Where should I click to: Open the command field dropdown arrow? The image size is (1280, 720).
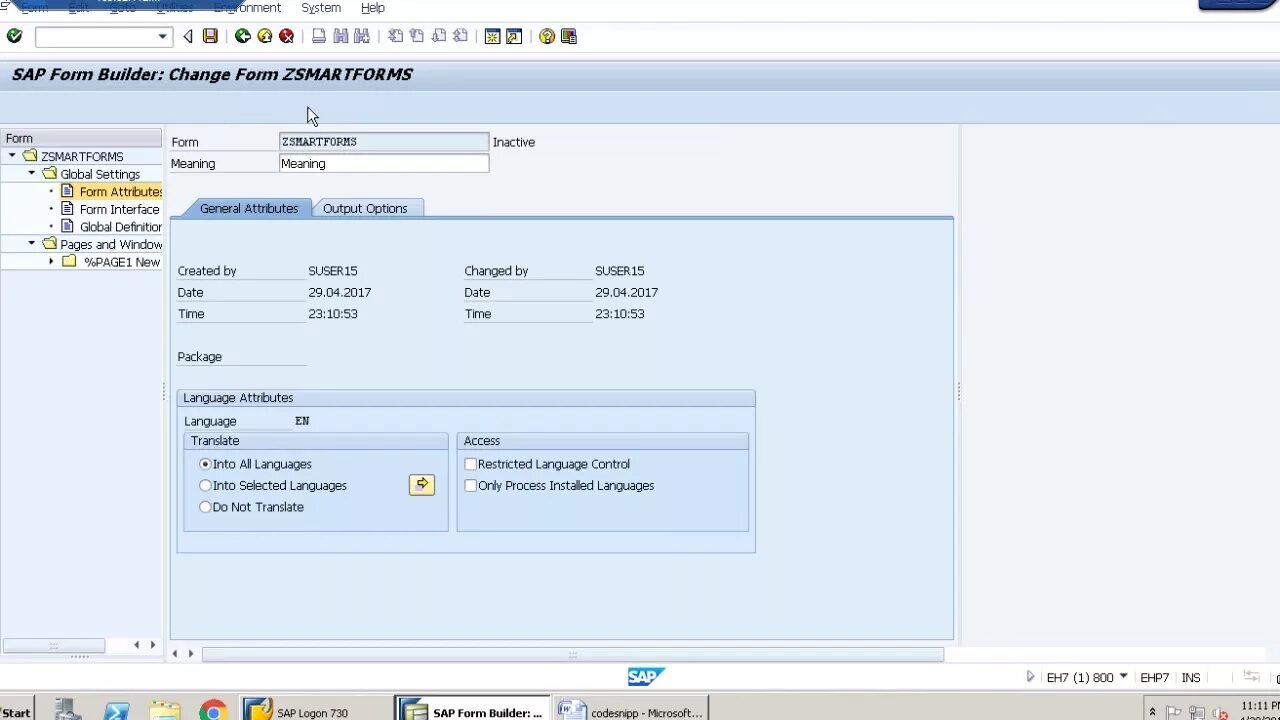pos(162,37)
